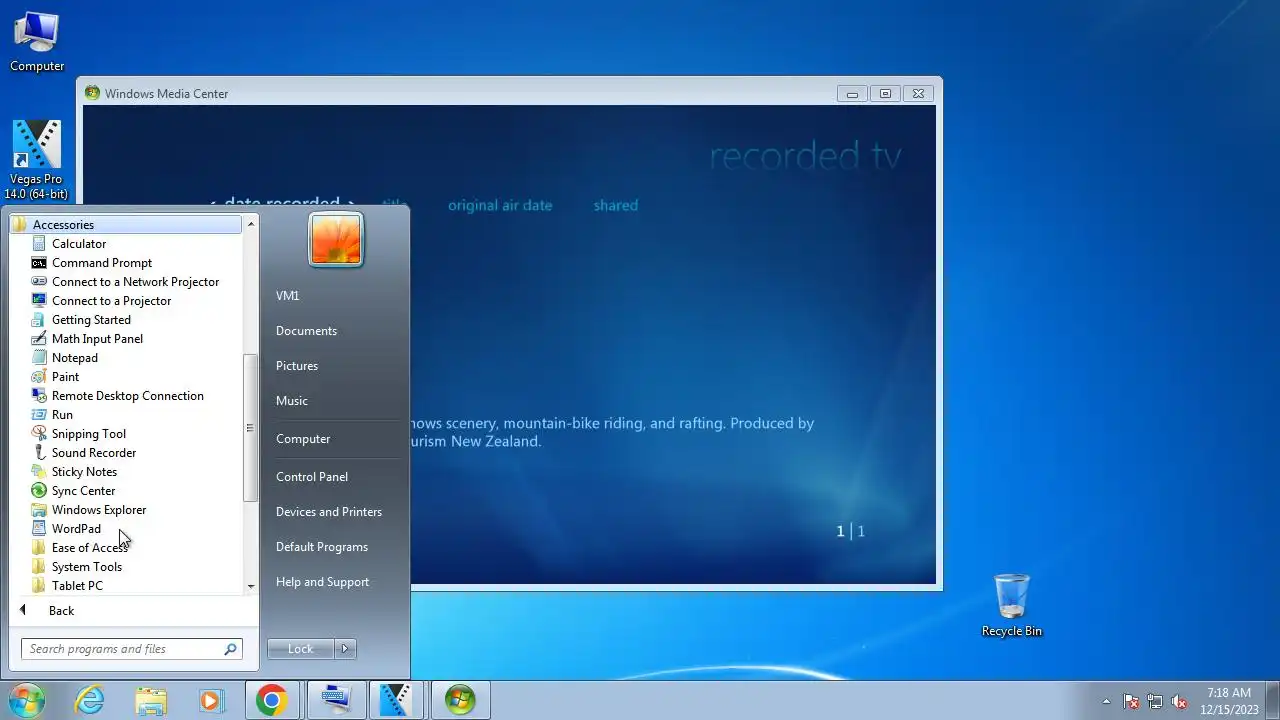Image resolution: width=1280 pixels, height=720 pixels.
Task: Click scroll up arrow in programs list
Action: pos(250,224)
